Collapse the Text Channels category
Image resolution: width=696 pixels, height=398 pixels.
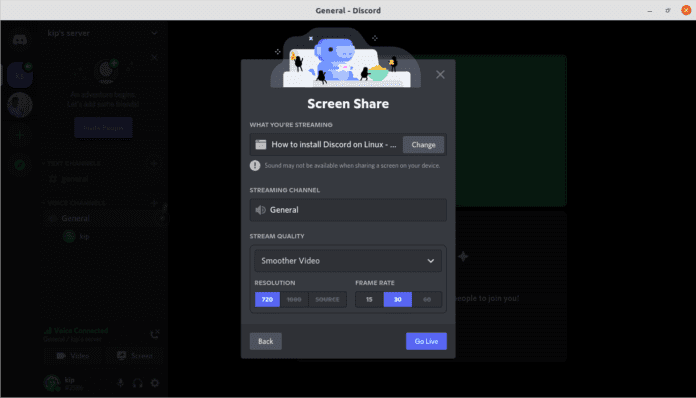(73, 163)
